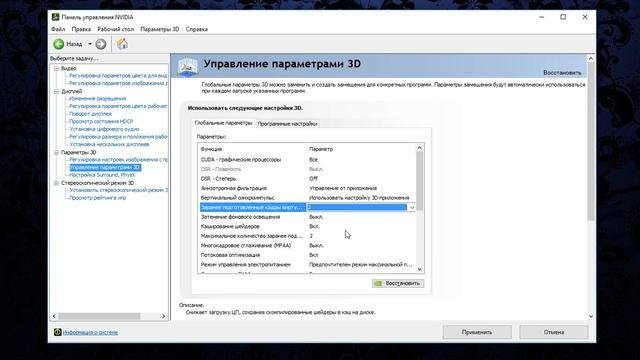Select the DSR - Степень setting row
640x360 pixels.
(307, 179)
